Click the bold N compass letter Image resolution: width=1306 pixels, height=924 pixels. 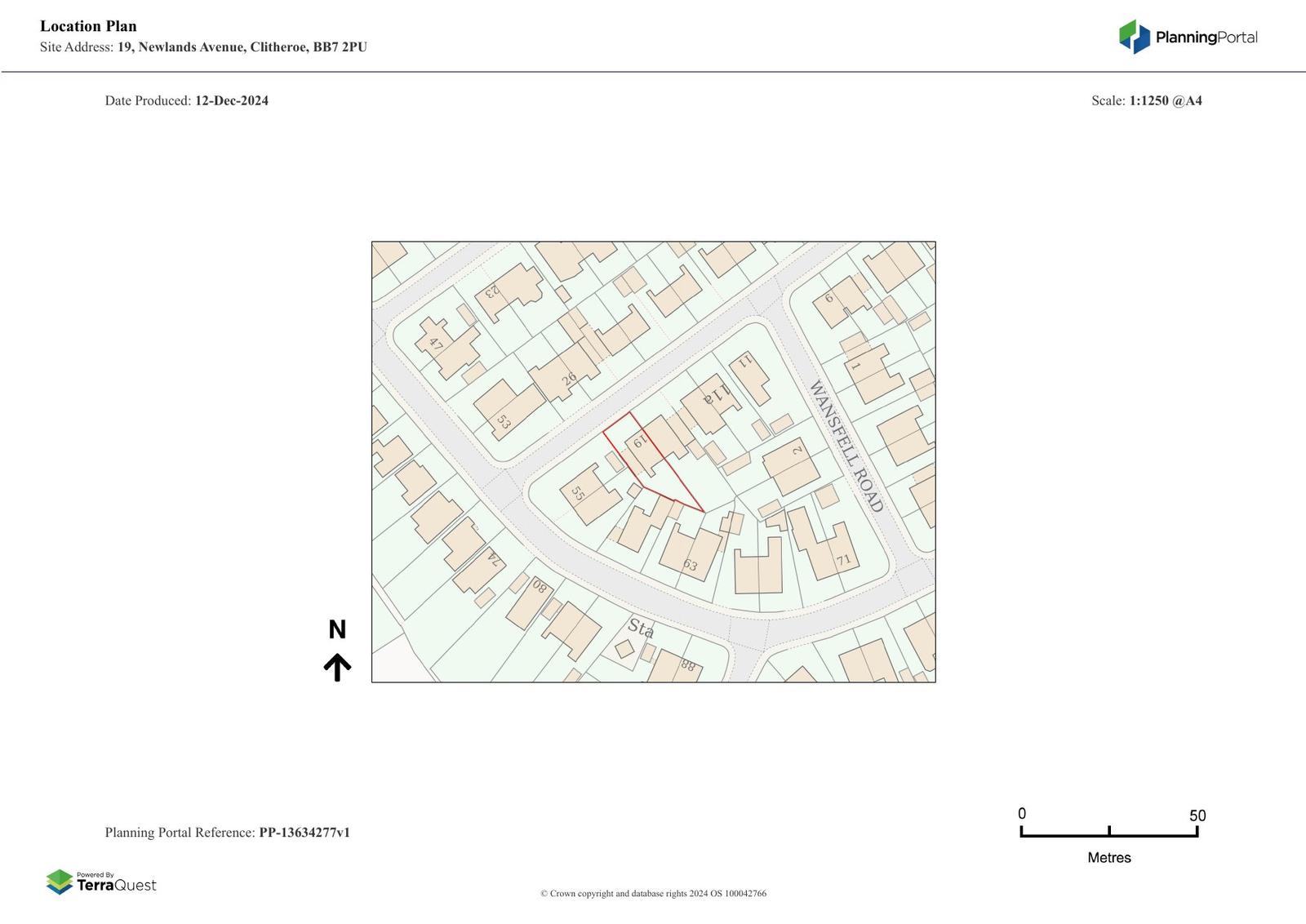pyautogui.click(x=337, y=630)
